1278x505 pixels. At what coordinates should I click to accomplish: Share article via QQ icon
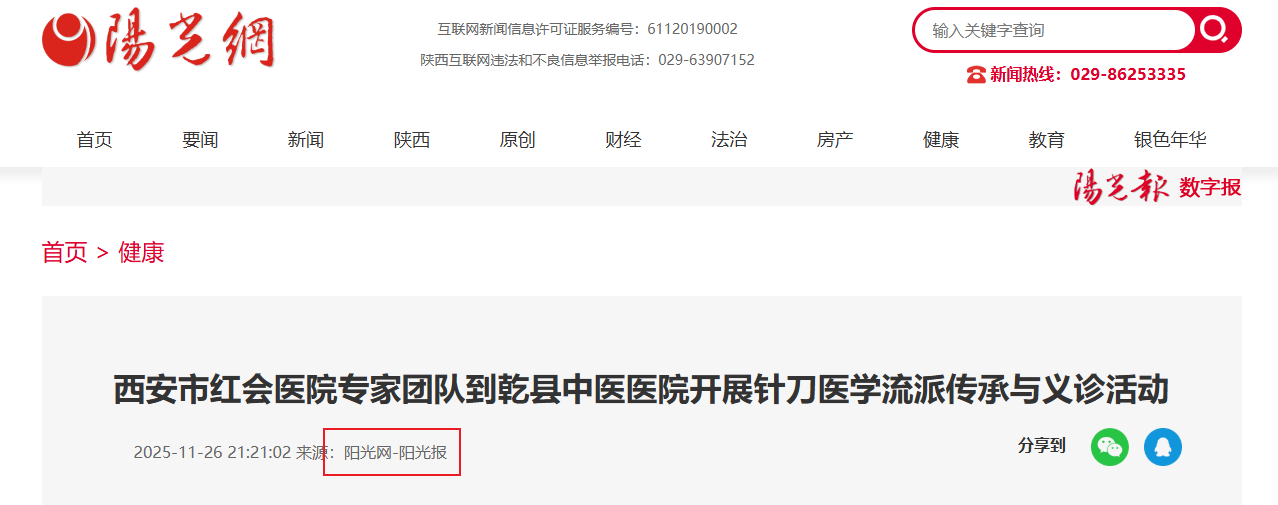[x=1163, y=446]
